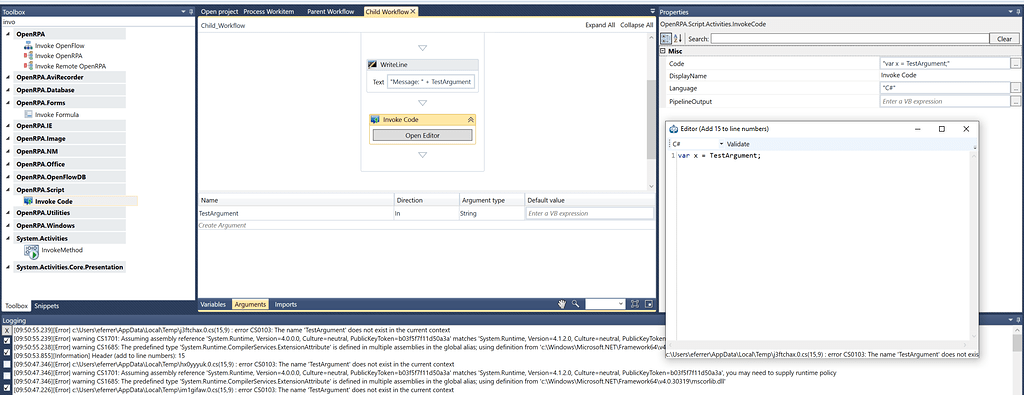The height and width of the screenshot is (395, 1024).
Task: Click the fit to screen icon
Action: [635, 304]
